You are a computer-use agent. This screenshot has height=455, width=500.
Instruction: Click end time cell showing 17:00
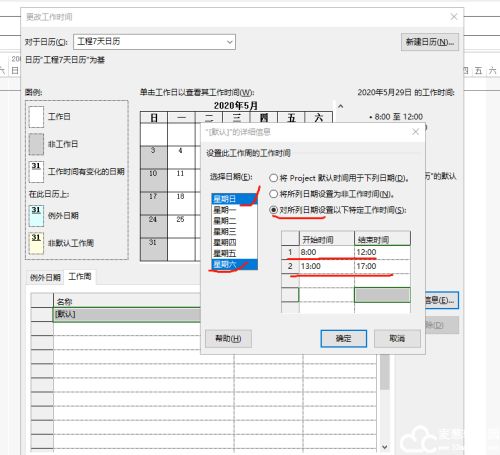coord(382,266)
